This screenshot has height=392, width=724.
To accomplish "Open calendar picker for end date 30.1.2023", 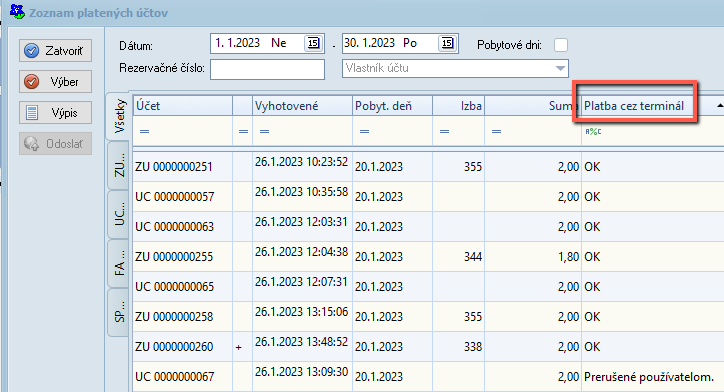I will [x=447, y=43].
